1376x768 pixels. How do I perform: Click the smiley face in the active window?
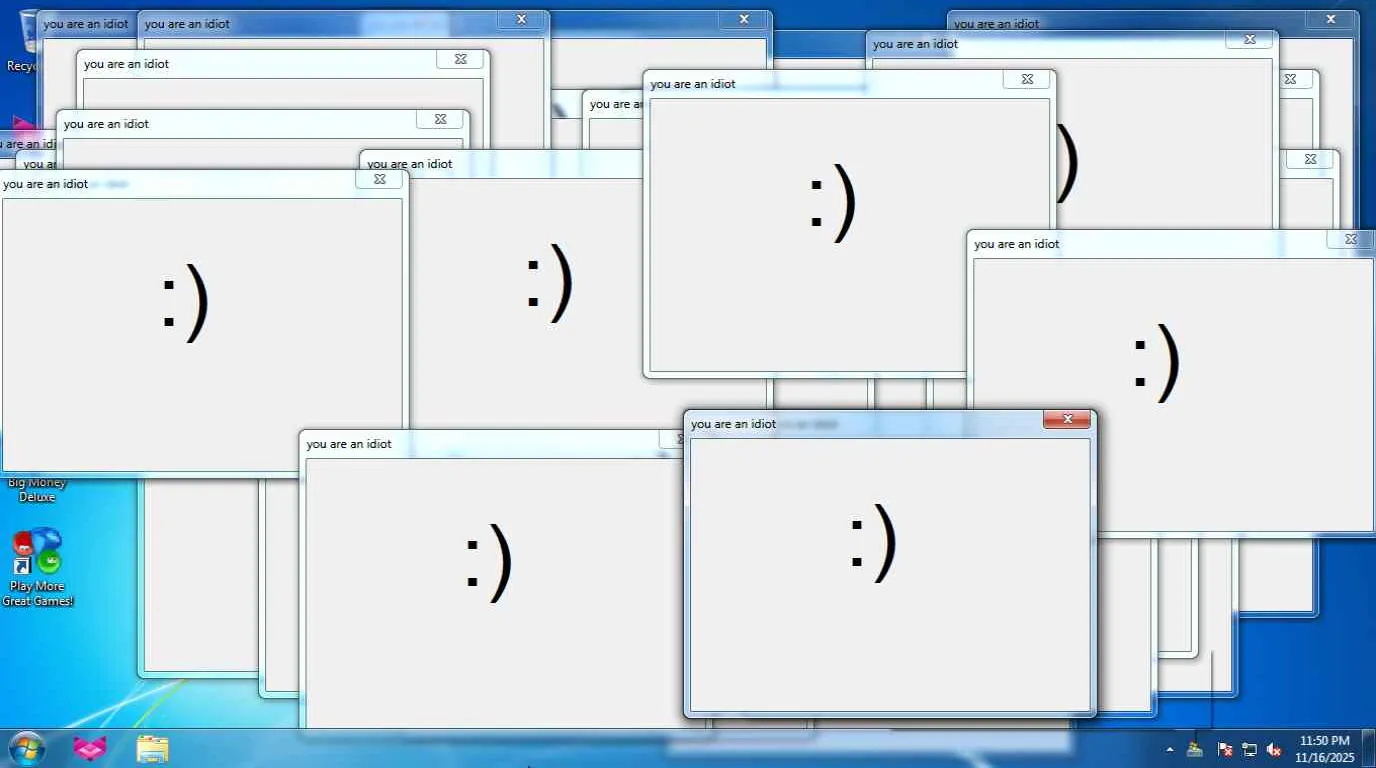pos(873,543)
